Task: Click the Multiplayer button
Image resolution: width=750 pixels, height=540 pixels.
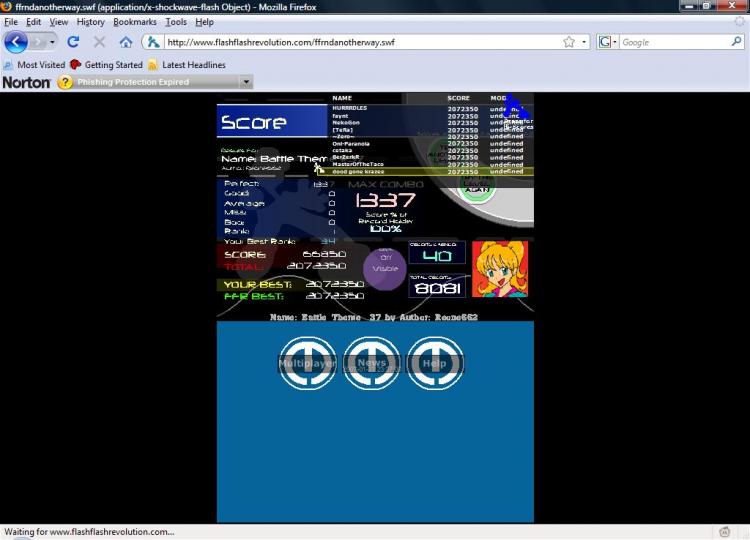Action: [x=307, y=364]
